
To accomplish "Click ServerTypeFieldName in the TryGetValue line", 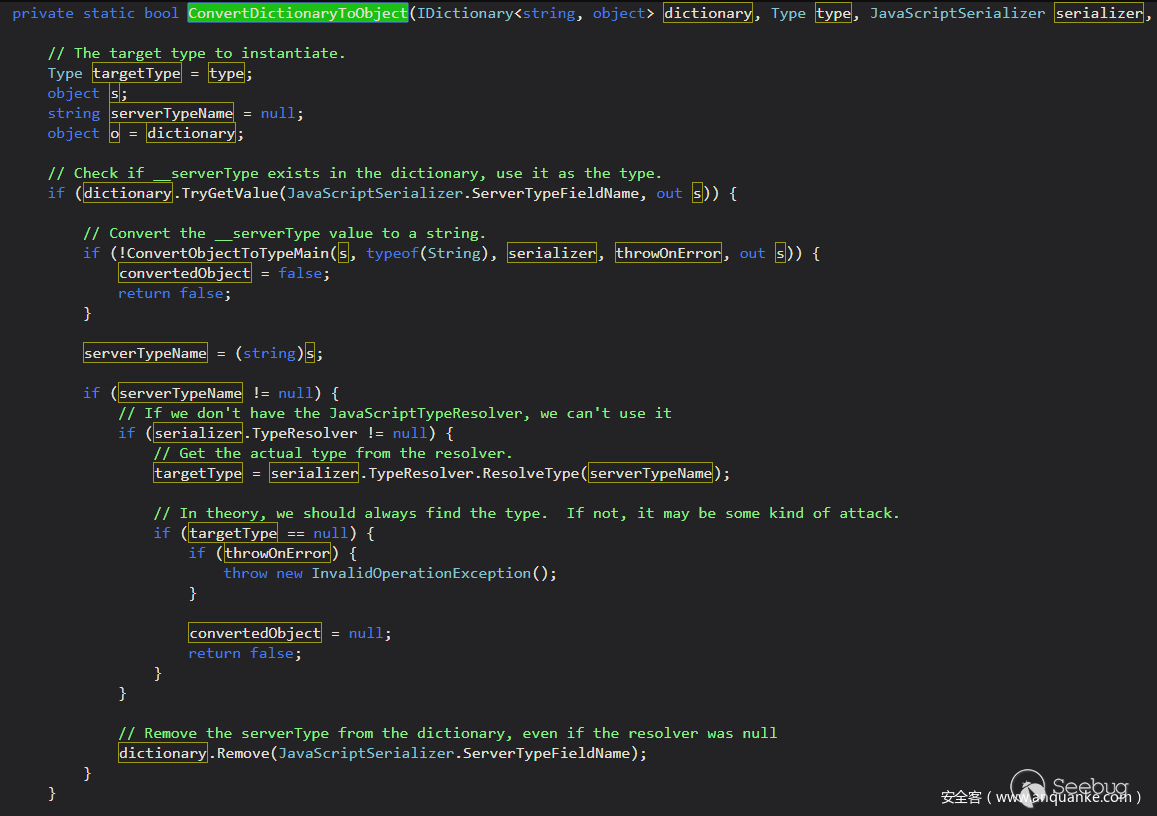I will 555,193.
